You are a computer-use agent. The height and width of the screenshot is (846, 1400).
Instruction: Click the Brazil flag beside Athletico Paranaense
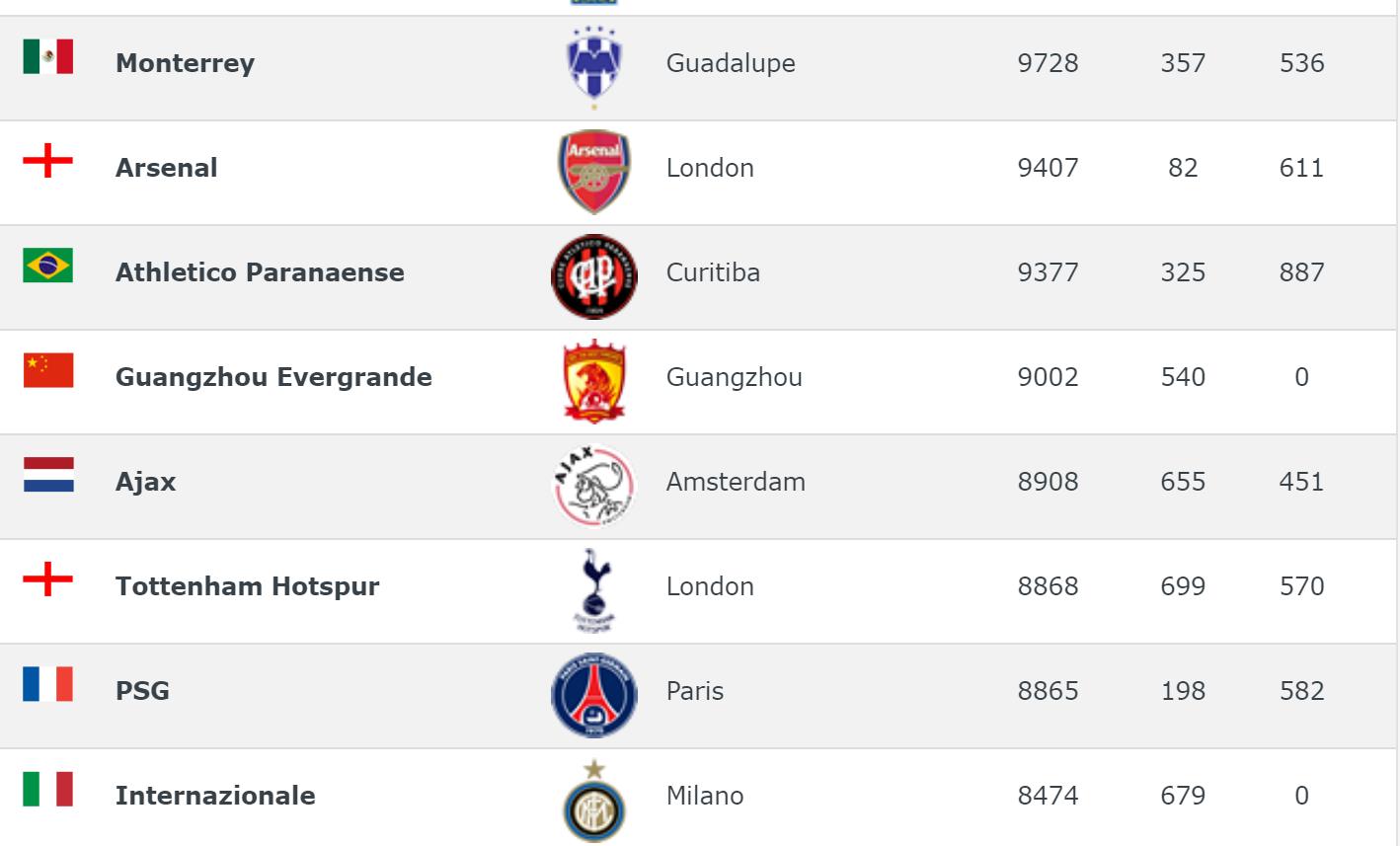pos(48,266)
